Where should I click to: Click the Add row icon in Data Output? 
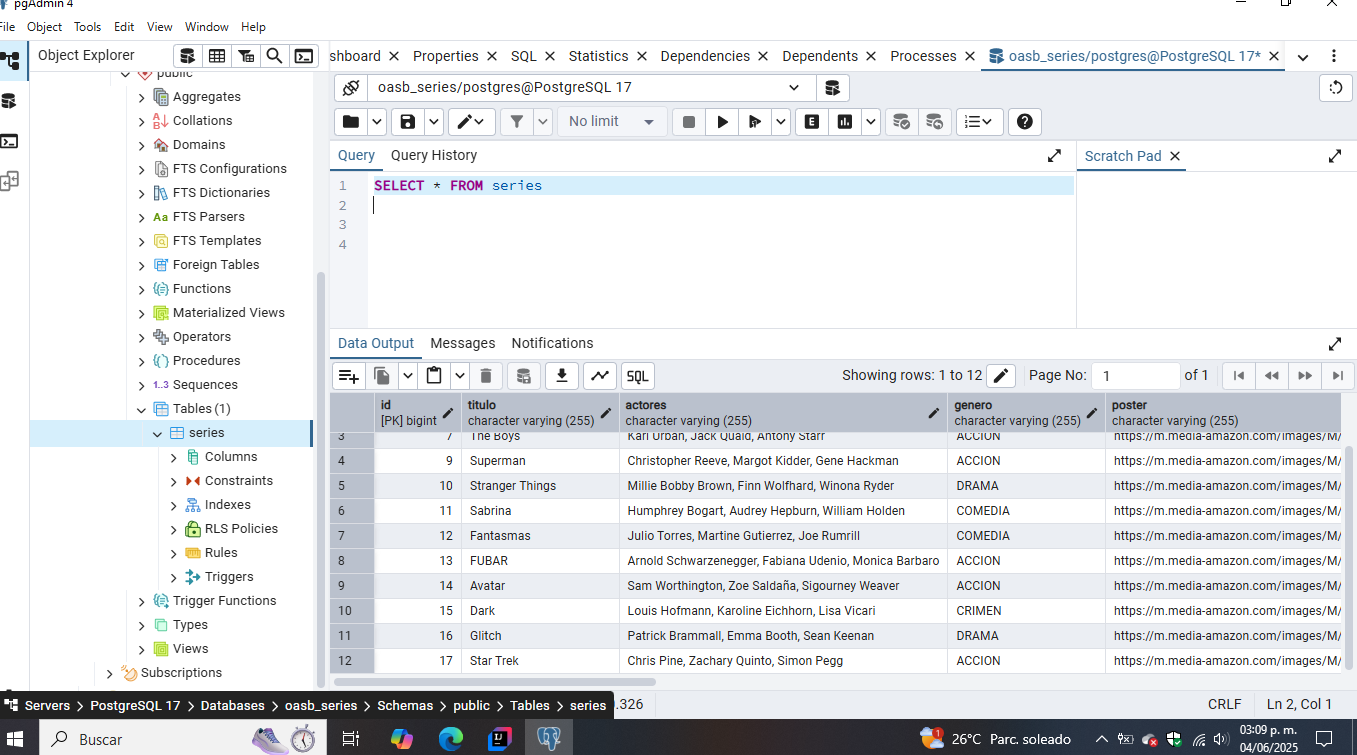[348, 376]
